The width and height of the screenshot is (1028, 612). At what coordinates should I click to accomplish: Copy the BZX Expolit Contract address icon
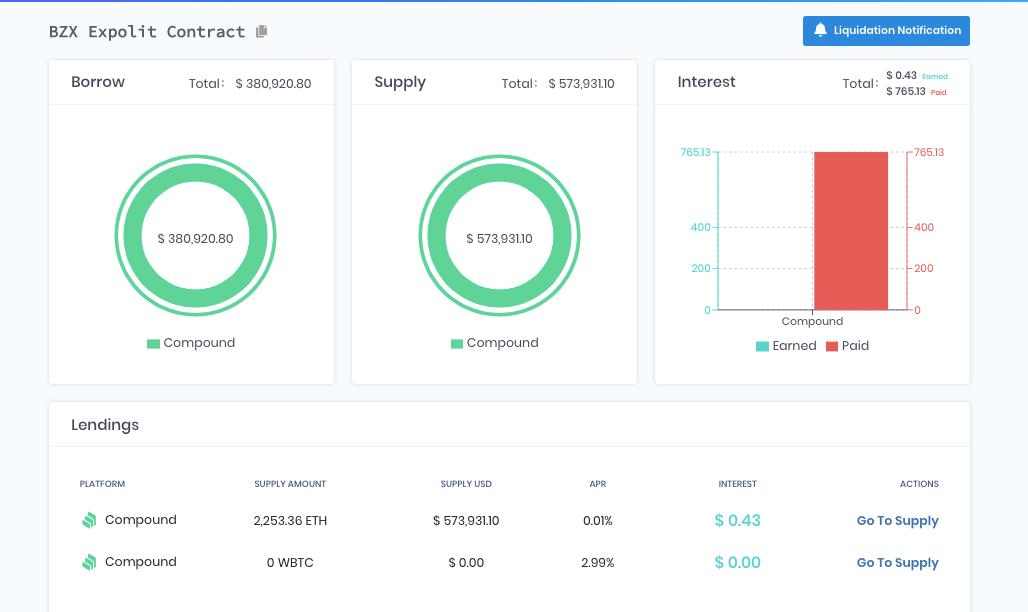click(262, 31)
